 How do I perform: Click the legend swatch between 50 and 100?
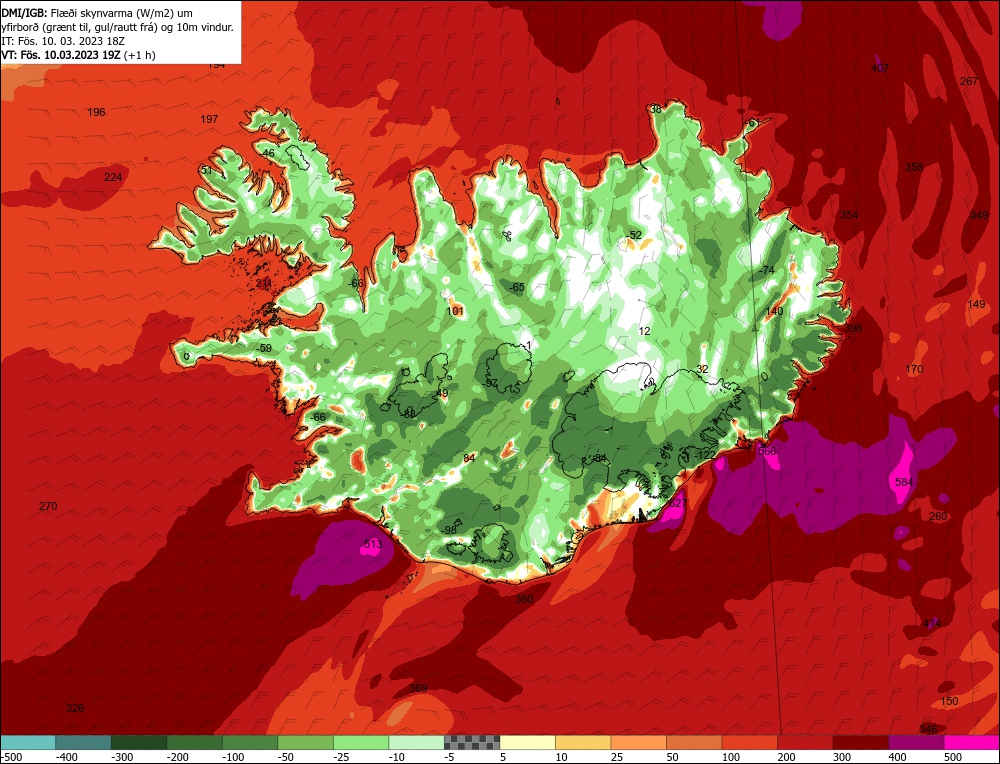(694, 742)
